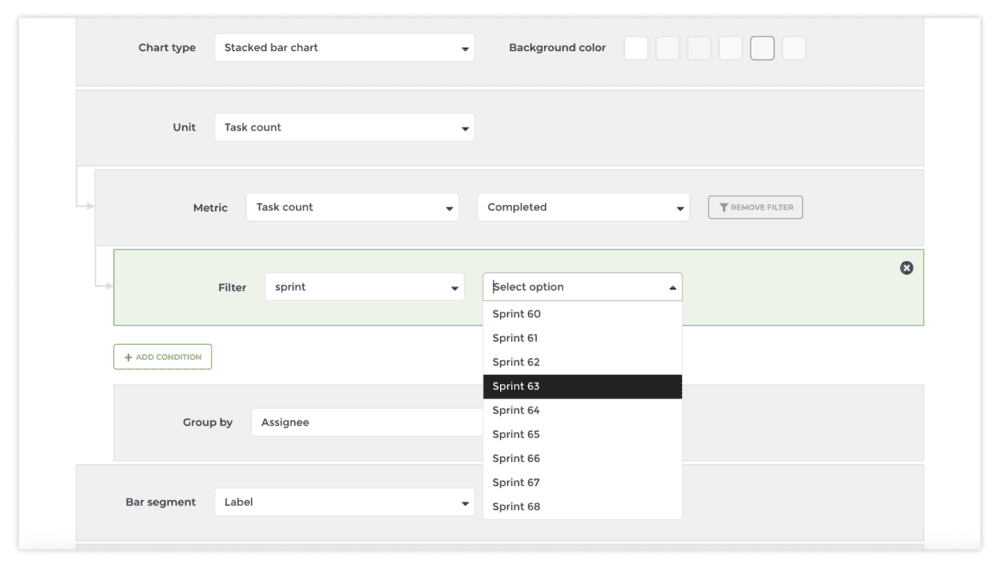Open the Completed status dropdown

(x=584, y=207)
